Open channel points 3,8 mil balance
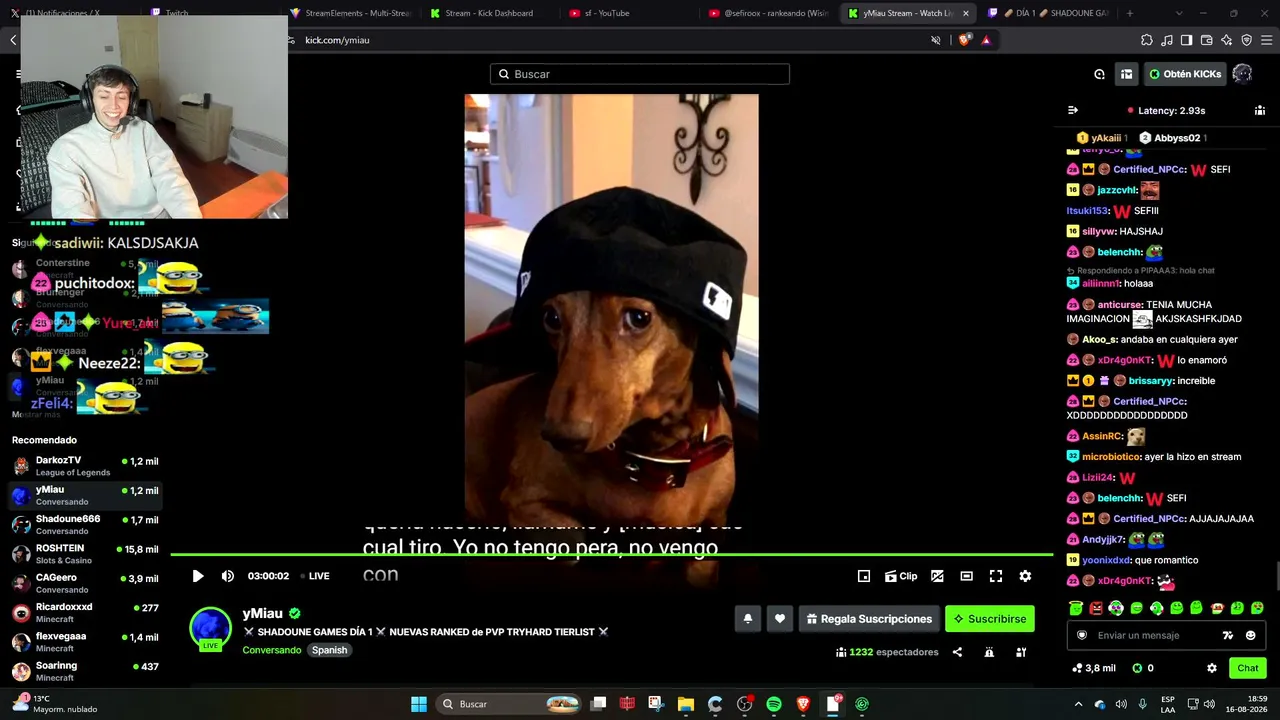Image resolution: width=1280 pixels, height=720 pixels. (x=1093, y=668)
